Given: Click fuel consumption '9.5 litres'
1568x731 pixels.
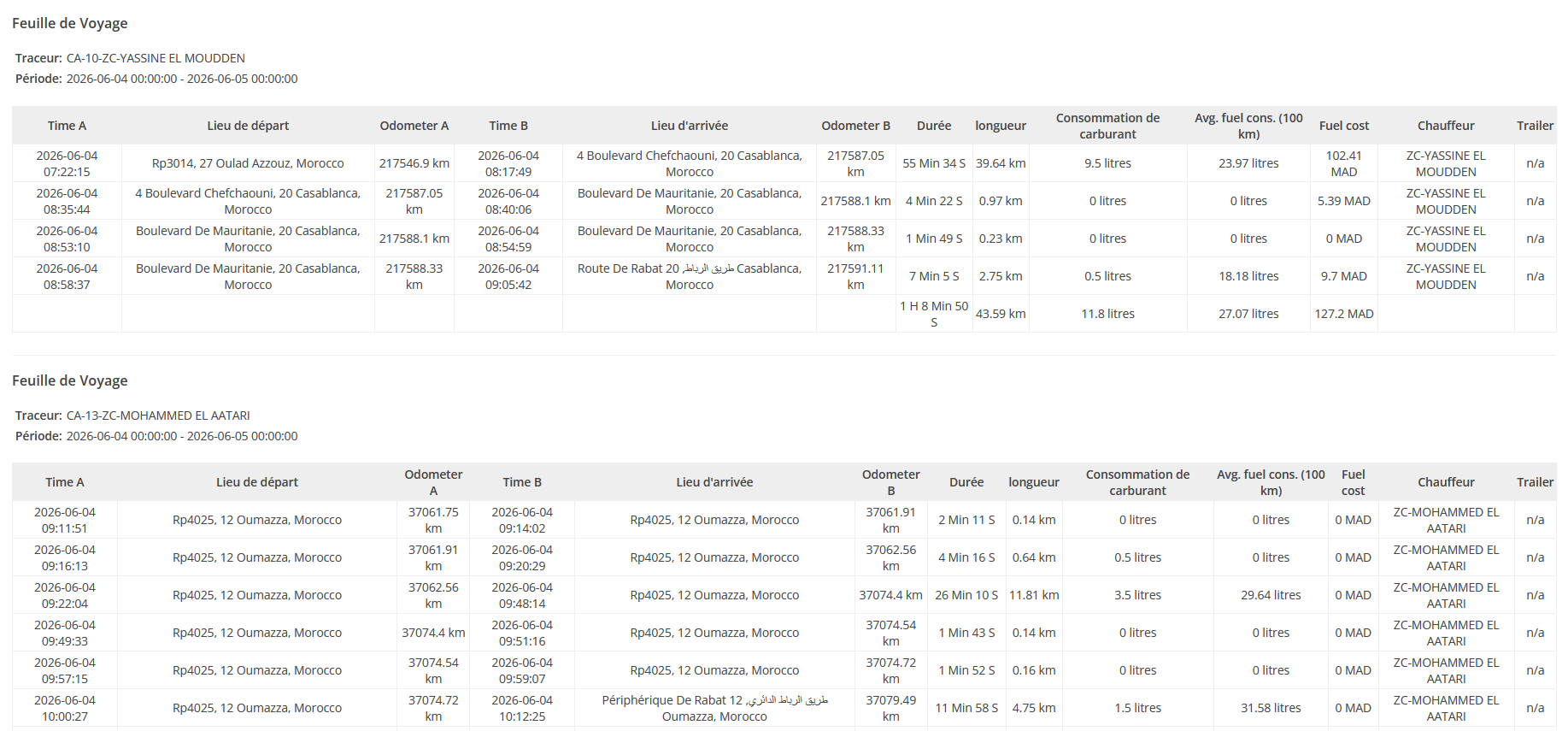Looking at the screenshot, I should (x=1107, y=163).
